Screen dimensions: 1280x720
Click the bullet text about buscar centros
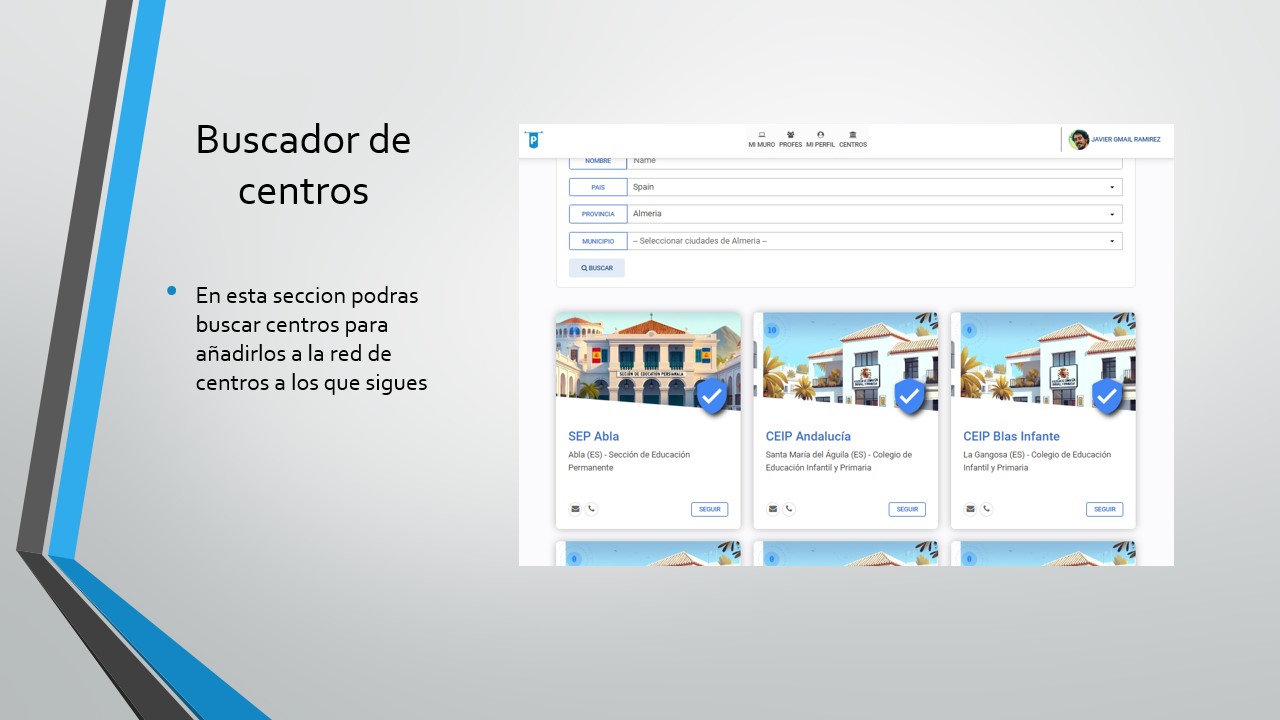311,339
